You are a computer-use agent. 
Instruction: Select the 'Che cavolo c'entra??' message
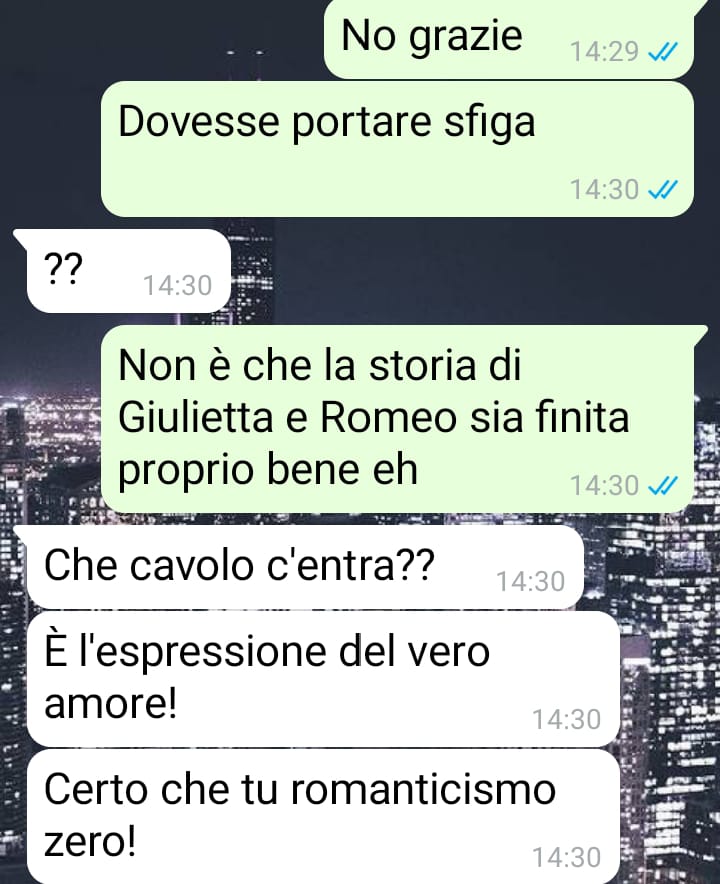pyautogui.click(x=304, y=567)
